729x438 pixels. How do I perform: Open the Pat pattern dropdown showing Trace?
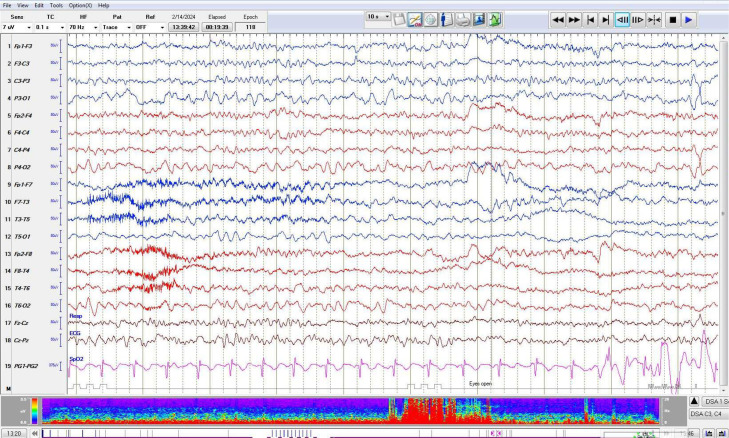117,27
